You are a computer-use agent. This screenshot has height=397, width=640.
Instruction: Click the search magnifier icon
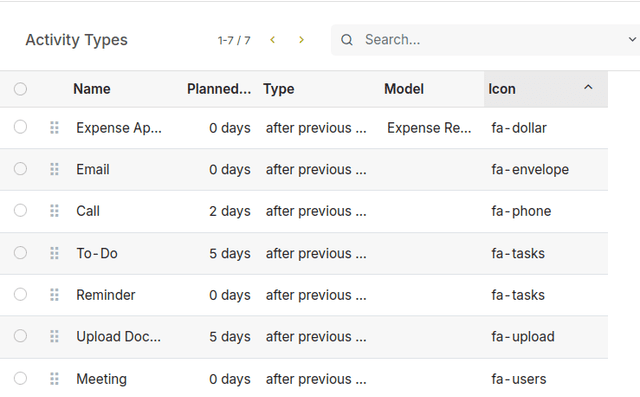click(347, 40)
